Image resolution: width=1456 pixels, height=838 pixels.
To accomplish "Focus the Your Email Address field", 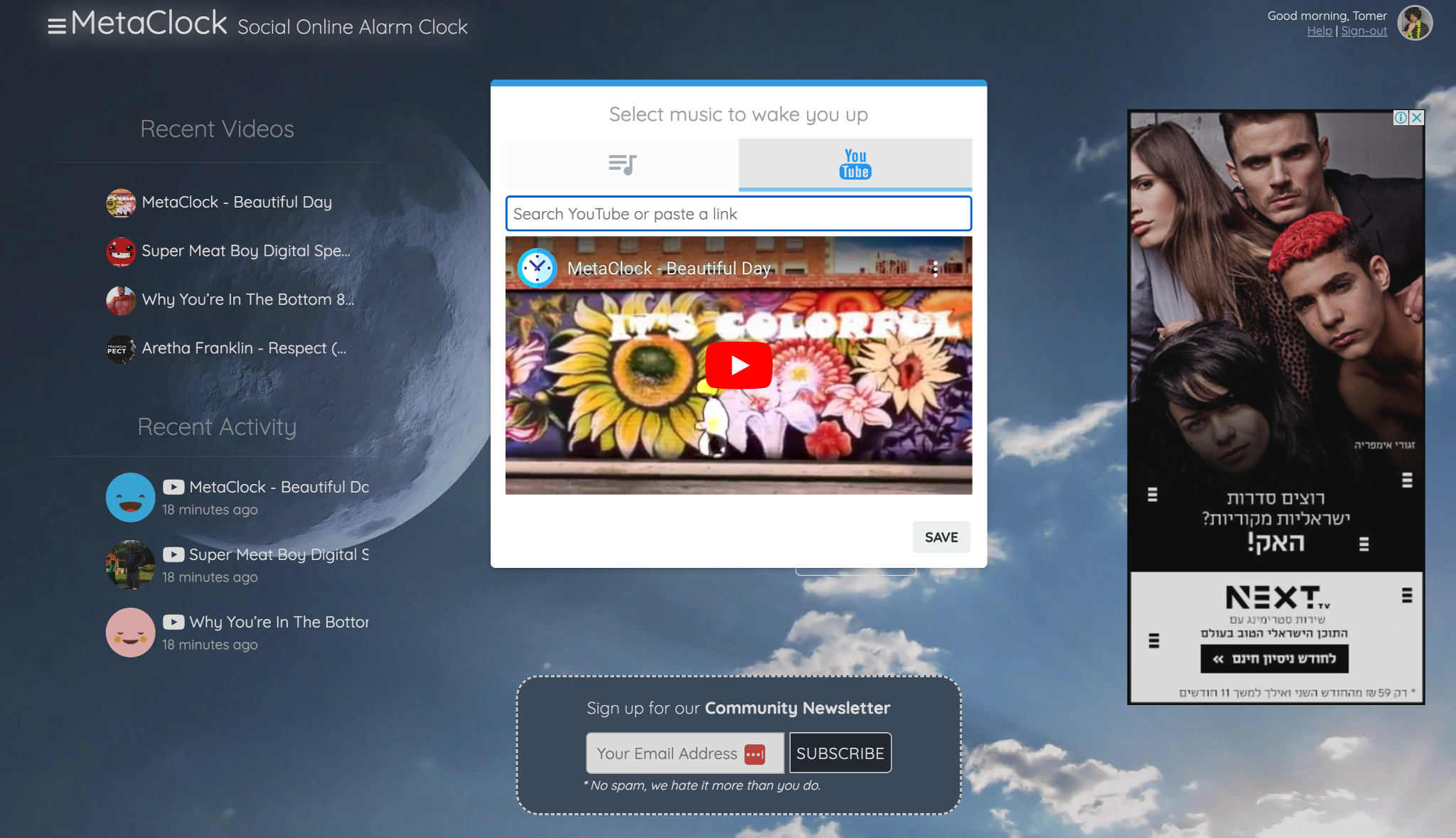I will point(685,753).
